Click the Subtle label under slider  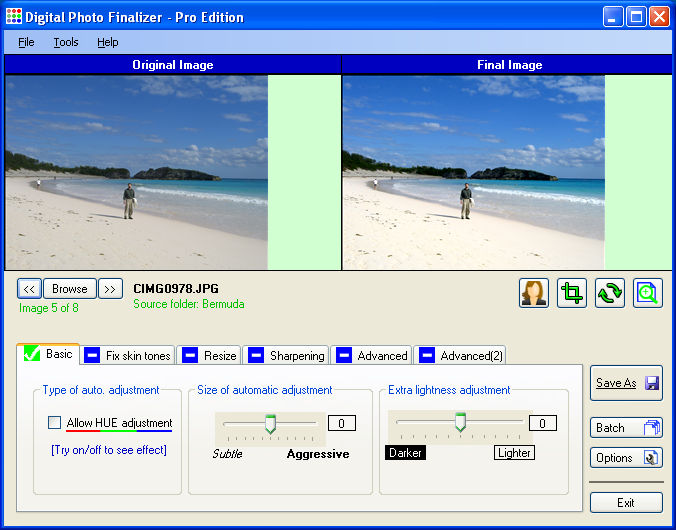tap(227, 454)
